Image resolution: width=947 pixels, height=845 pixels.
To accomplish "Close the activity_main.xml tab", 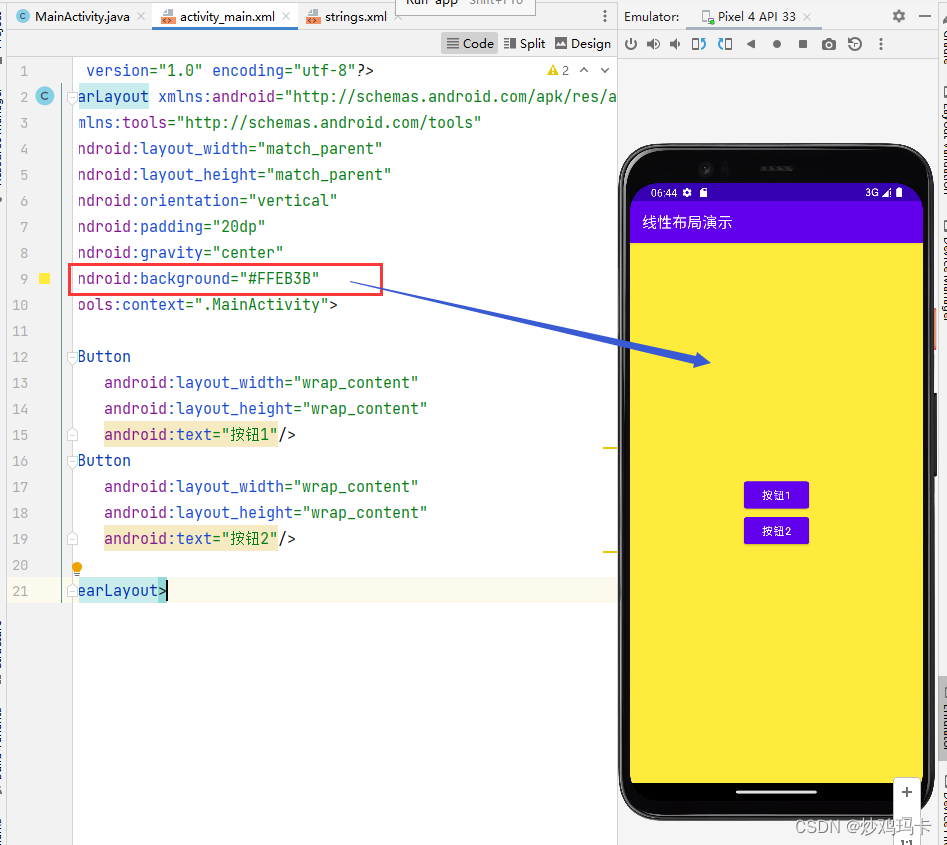I will (286, 16).
